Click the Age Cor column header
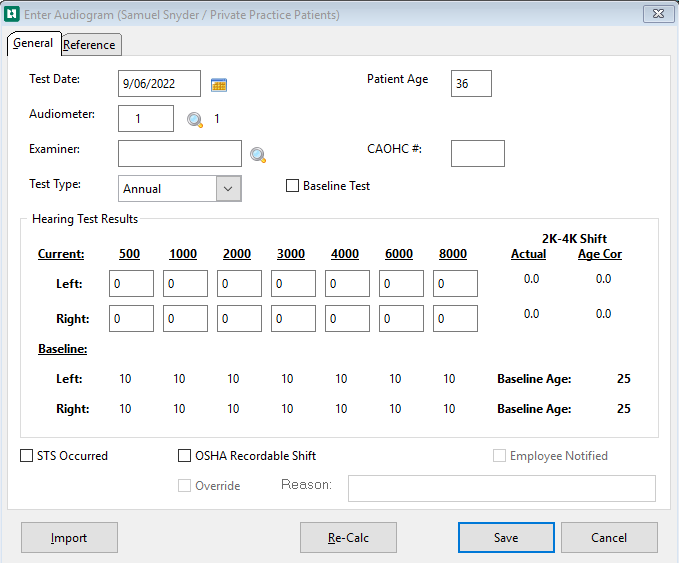The width and height of the screenshot is (679, 563). pos(600,254)
